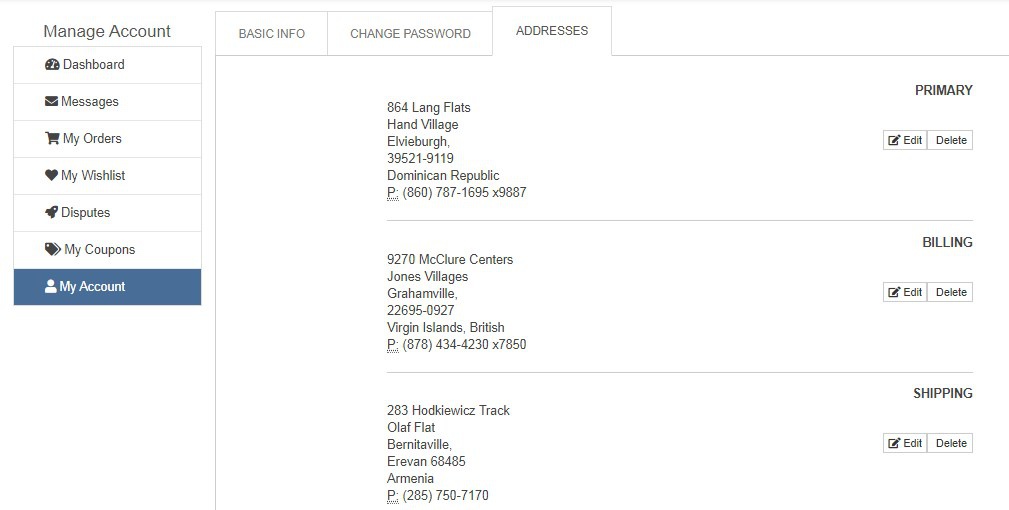Delete the billing address

click(x=950, y=293)
